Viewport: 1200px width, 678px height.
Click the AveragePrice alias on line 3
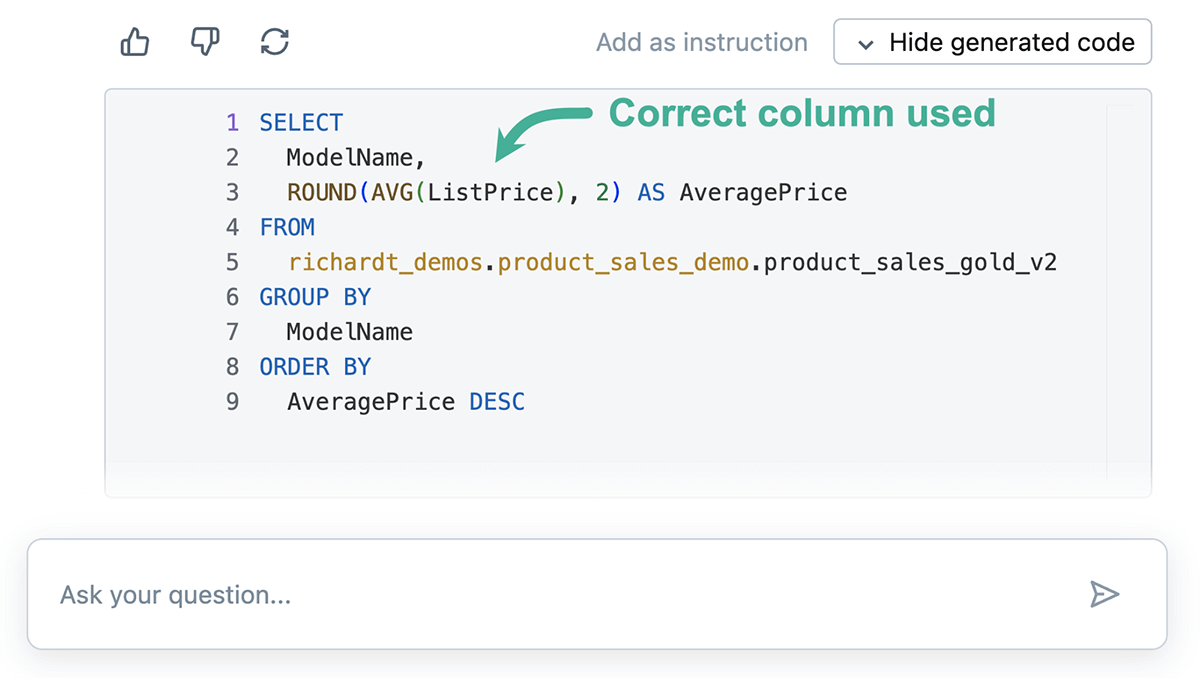763,192
